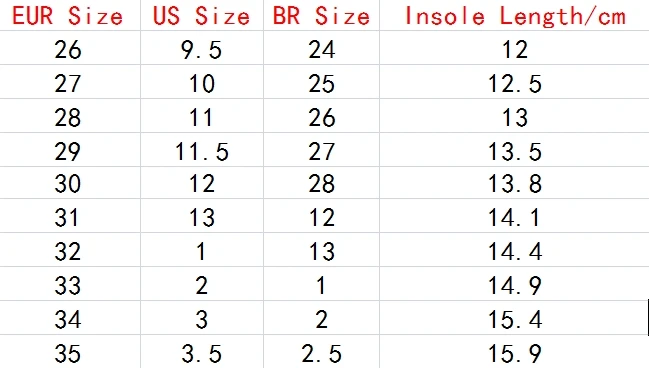Click the US size 11.5 cell
Screen dimensions: 649x368
202,150
